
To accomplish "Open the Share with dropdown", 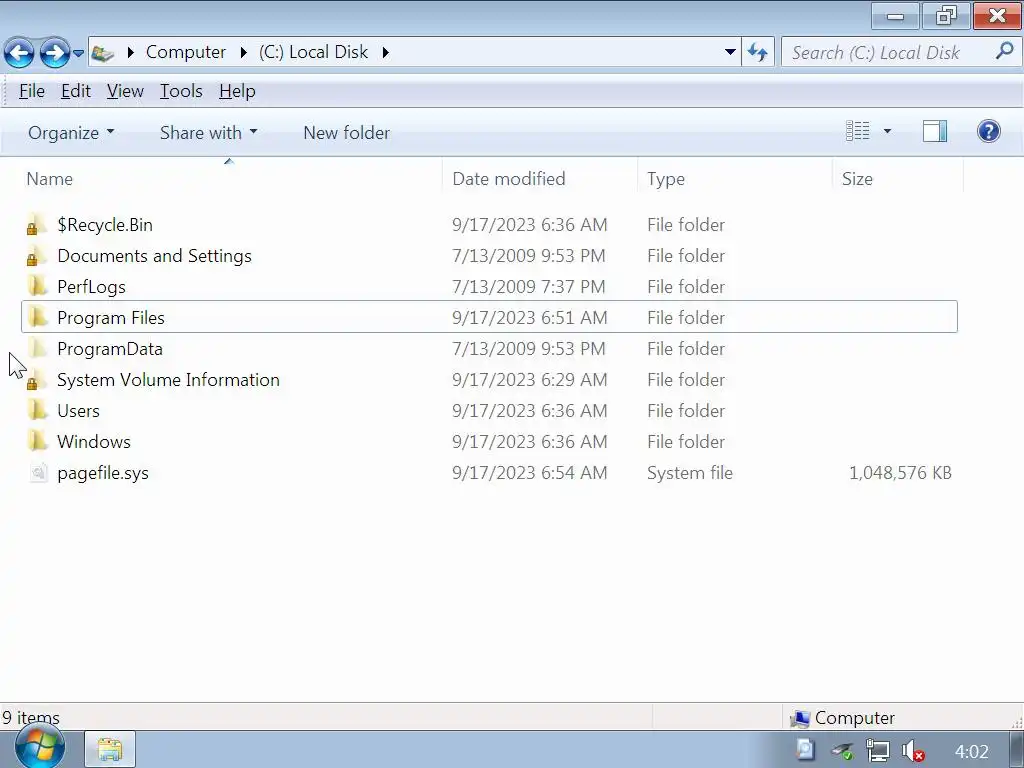I will pyautogui.click(x=208, y=133).
